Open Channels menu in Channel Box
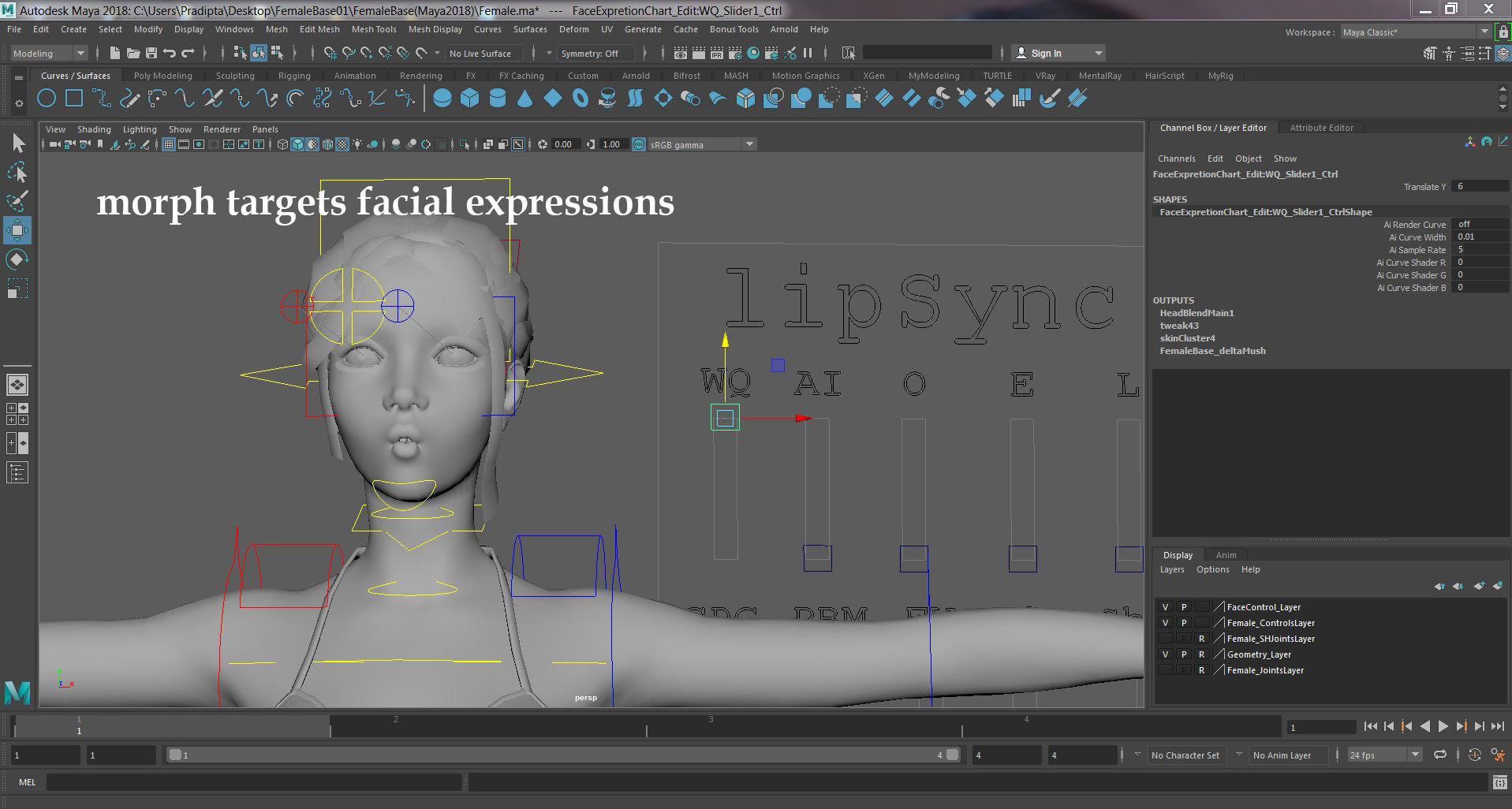Viewport: 1512px width, 809px height. [1176, 158]
